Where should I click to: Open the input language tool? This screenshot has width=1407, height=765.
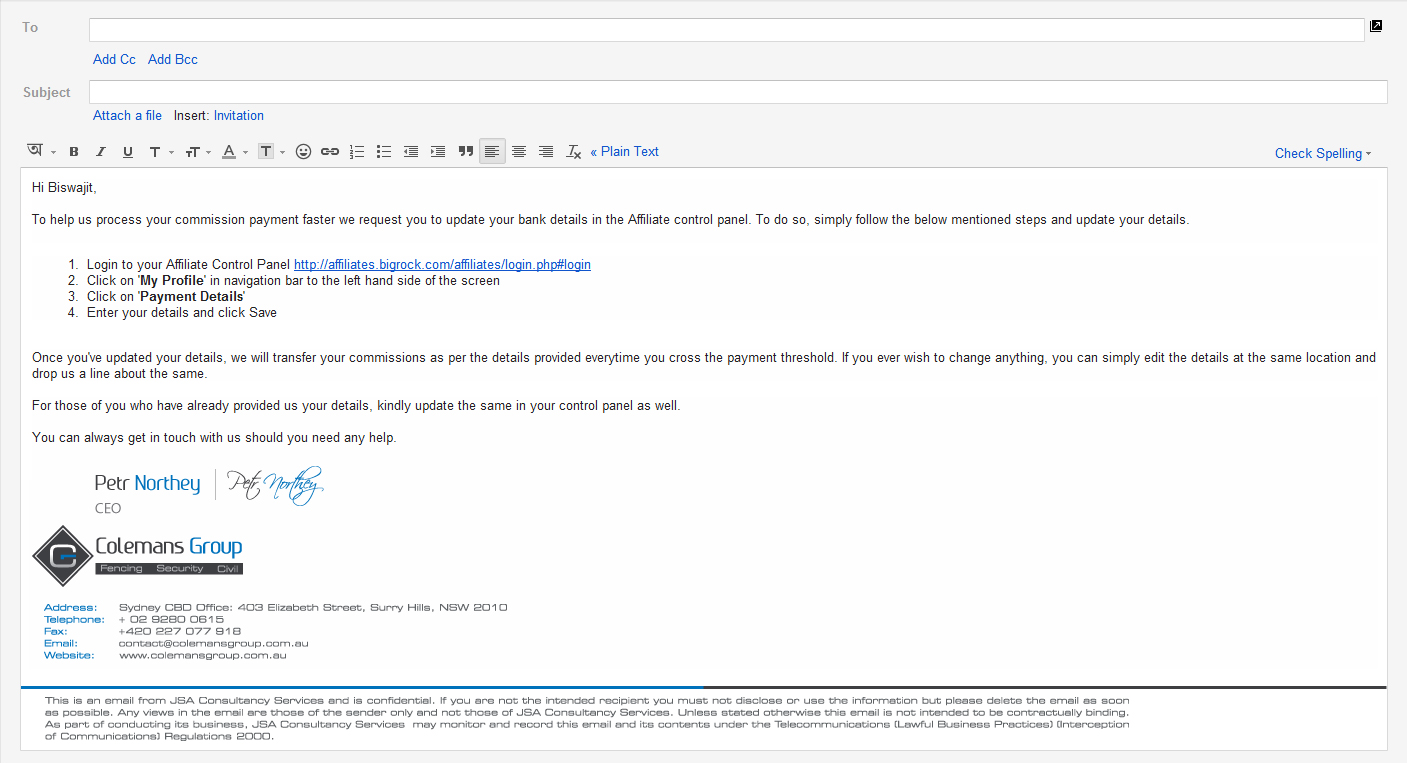coord(35,151)
